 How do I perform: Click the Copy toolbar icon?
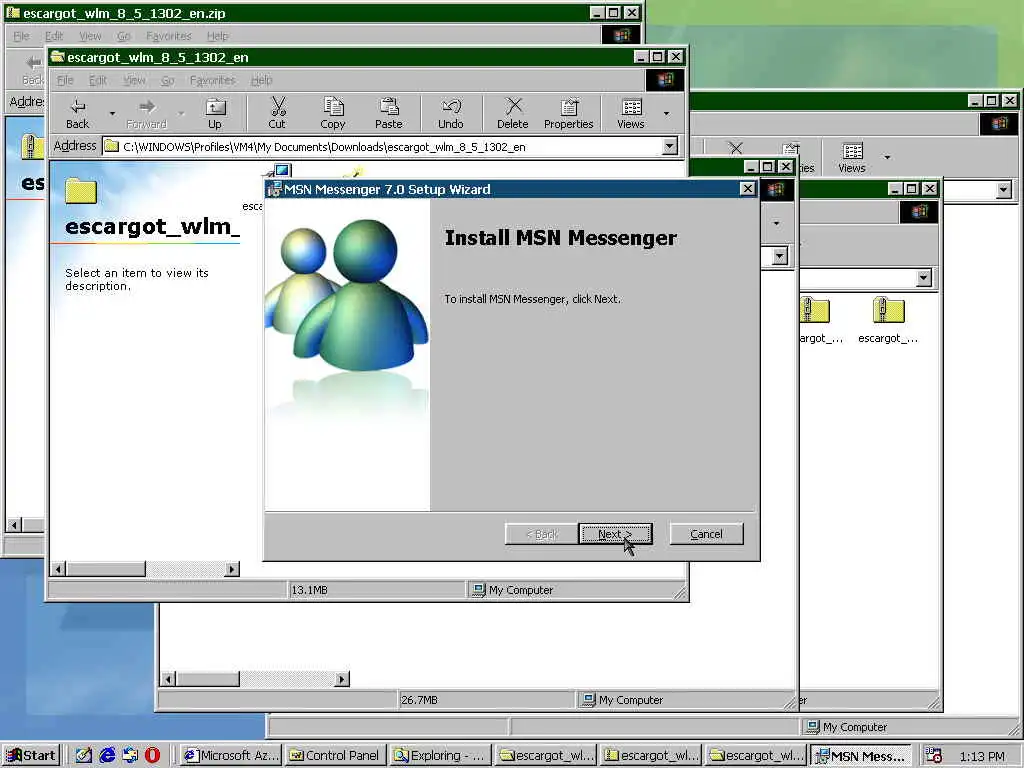pyautogui.click(x=332, y=114)
